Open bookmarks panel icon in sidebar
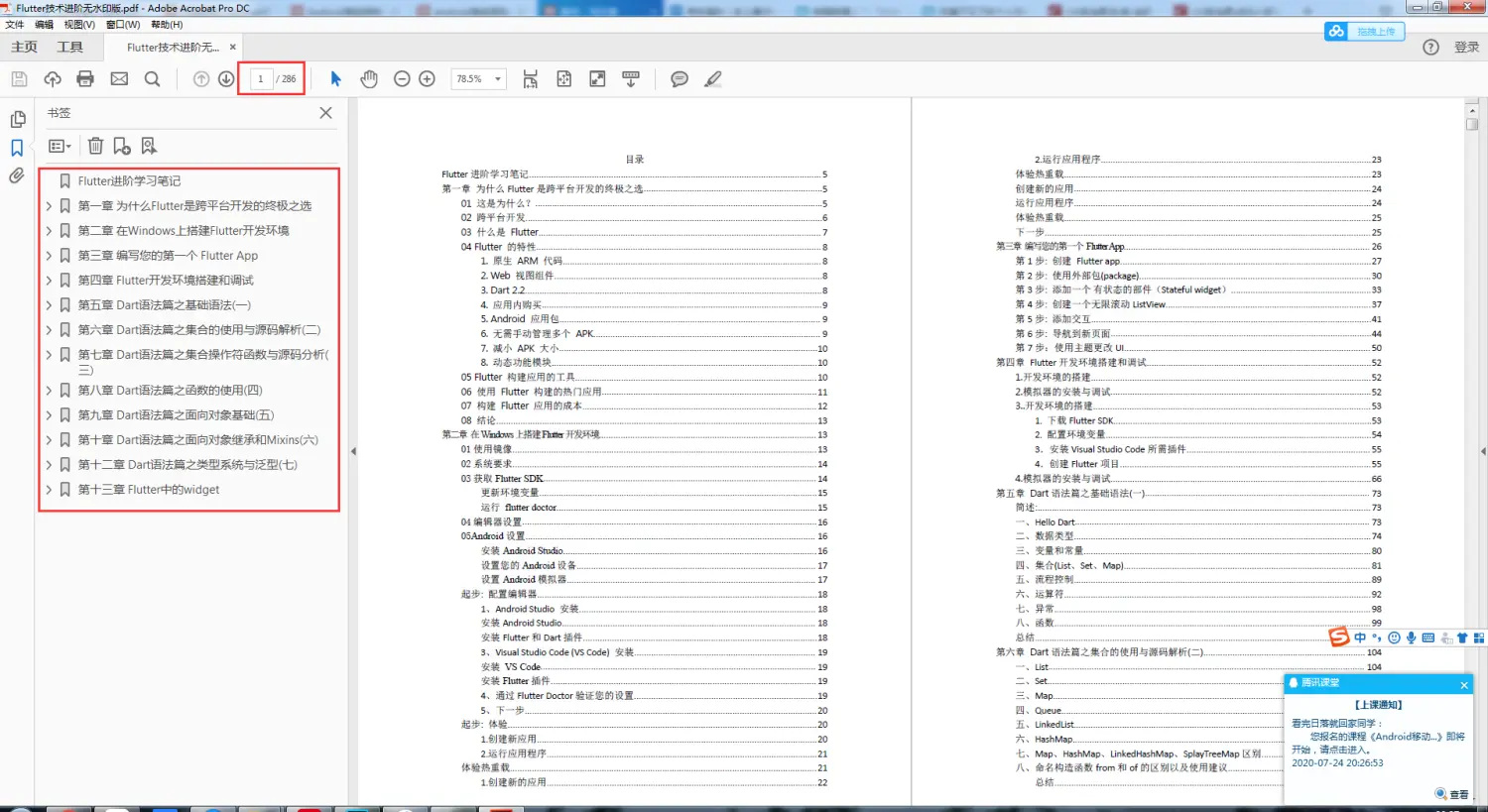1488x812 pixels. click(x=17, y=148)
